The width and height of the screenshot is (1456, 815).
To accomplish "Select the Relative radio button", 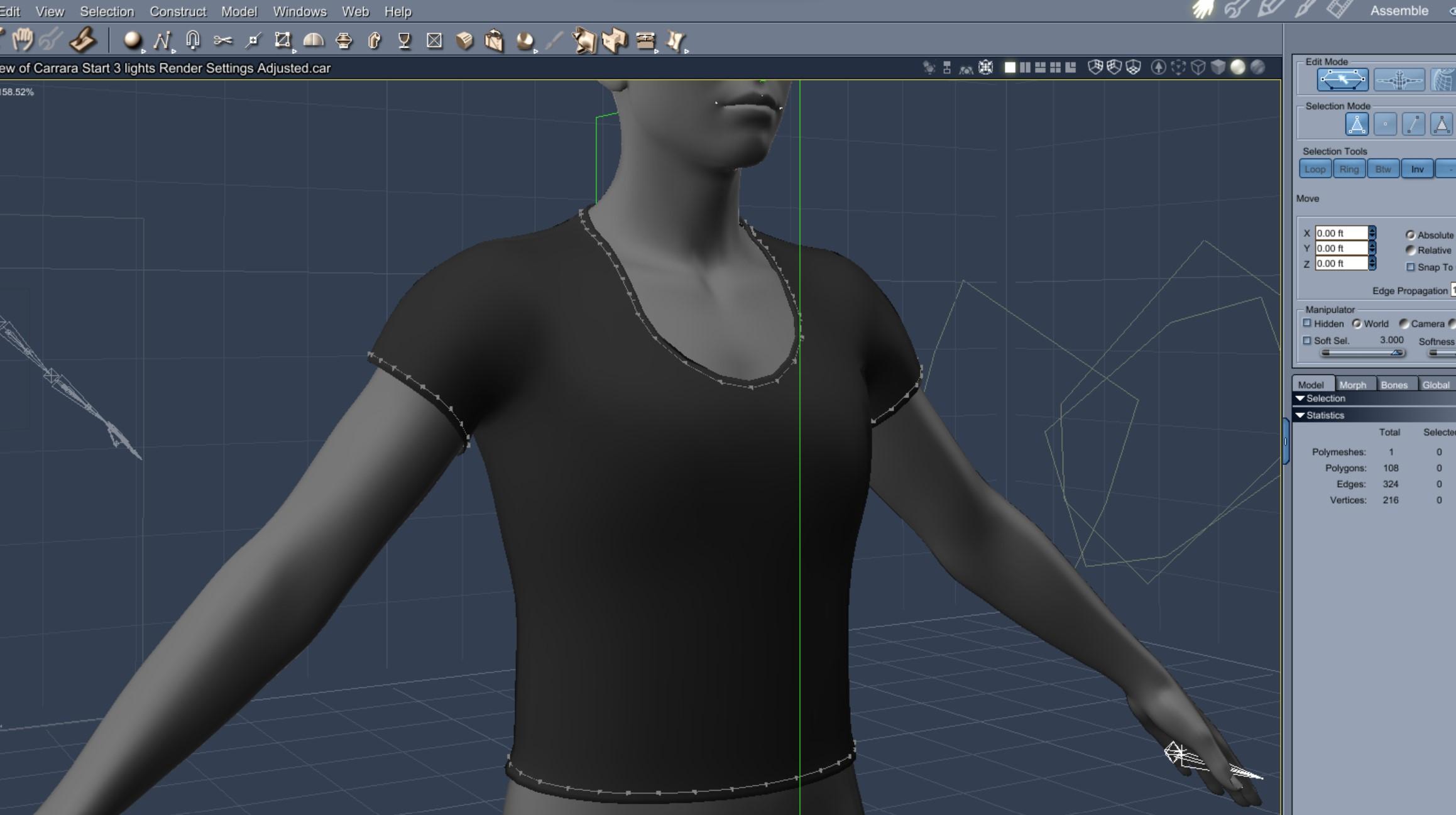I will point(1410,250).
